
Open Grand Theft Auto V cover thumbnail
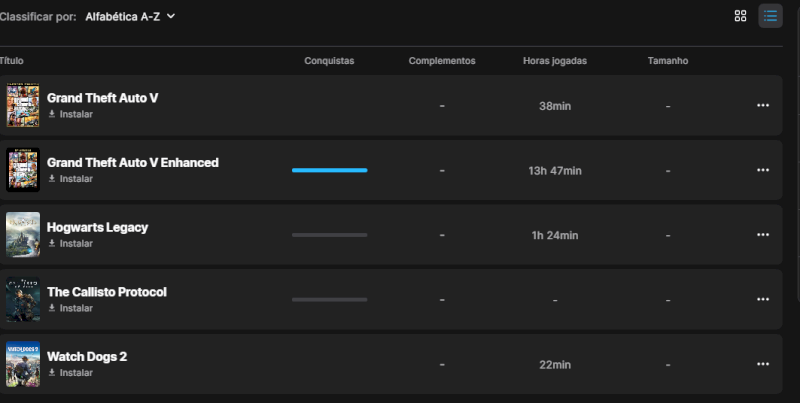coord(23,105)
